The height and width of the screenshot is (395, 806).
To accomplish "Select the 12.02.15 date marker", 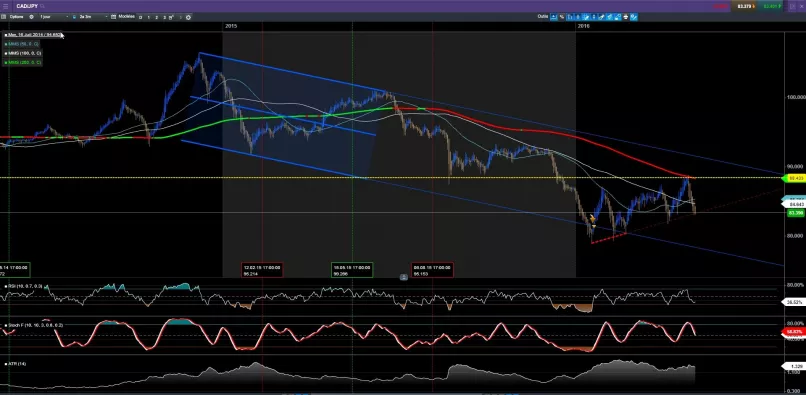I will click(262, 270).
